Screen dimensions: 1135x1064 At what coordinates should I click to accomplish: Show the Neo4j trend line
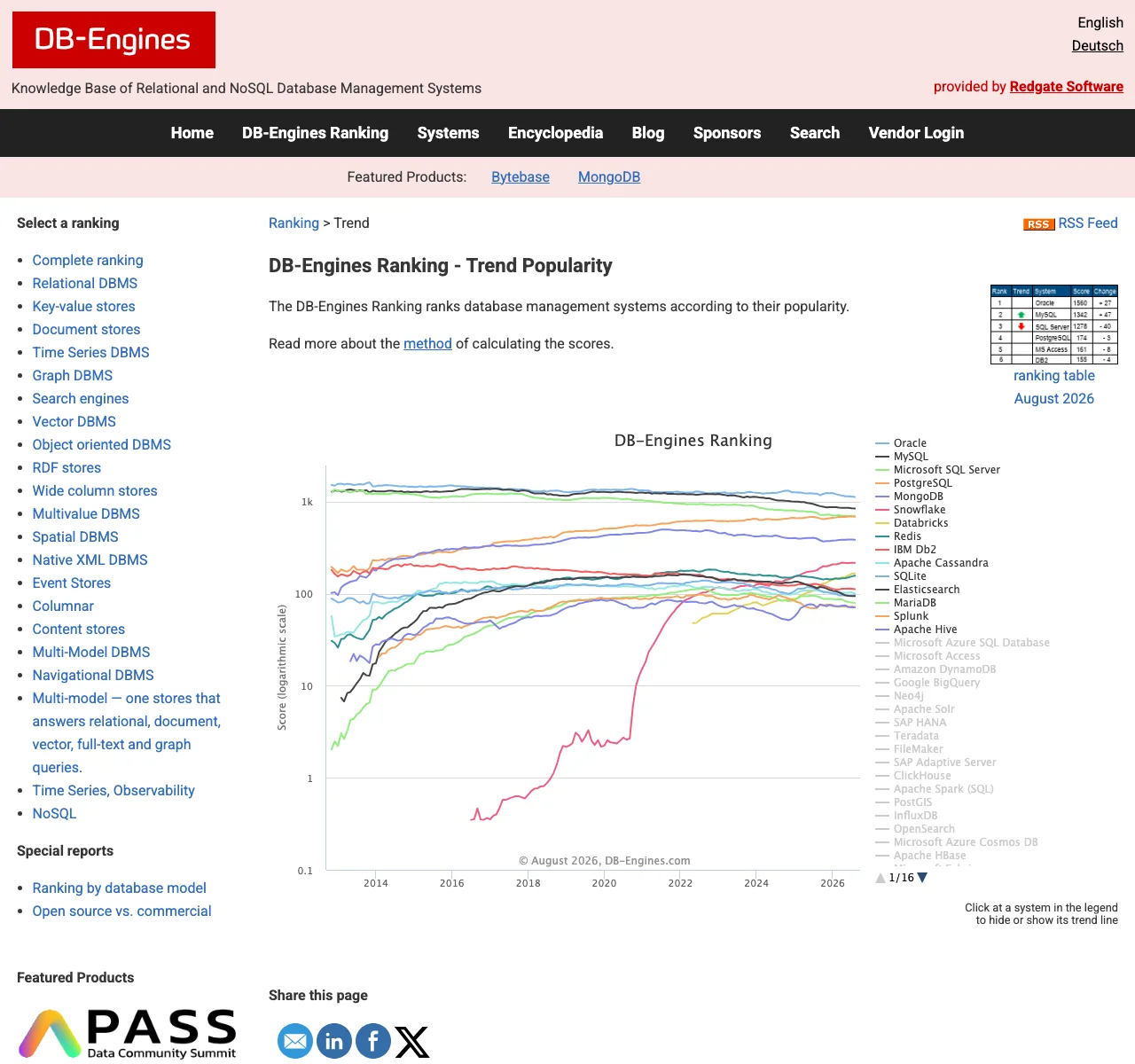pyautogui.click(x=899, y=696)
